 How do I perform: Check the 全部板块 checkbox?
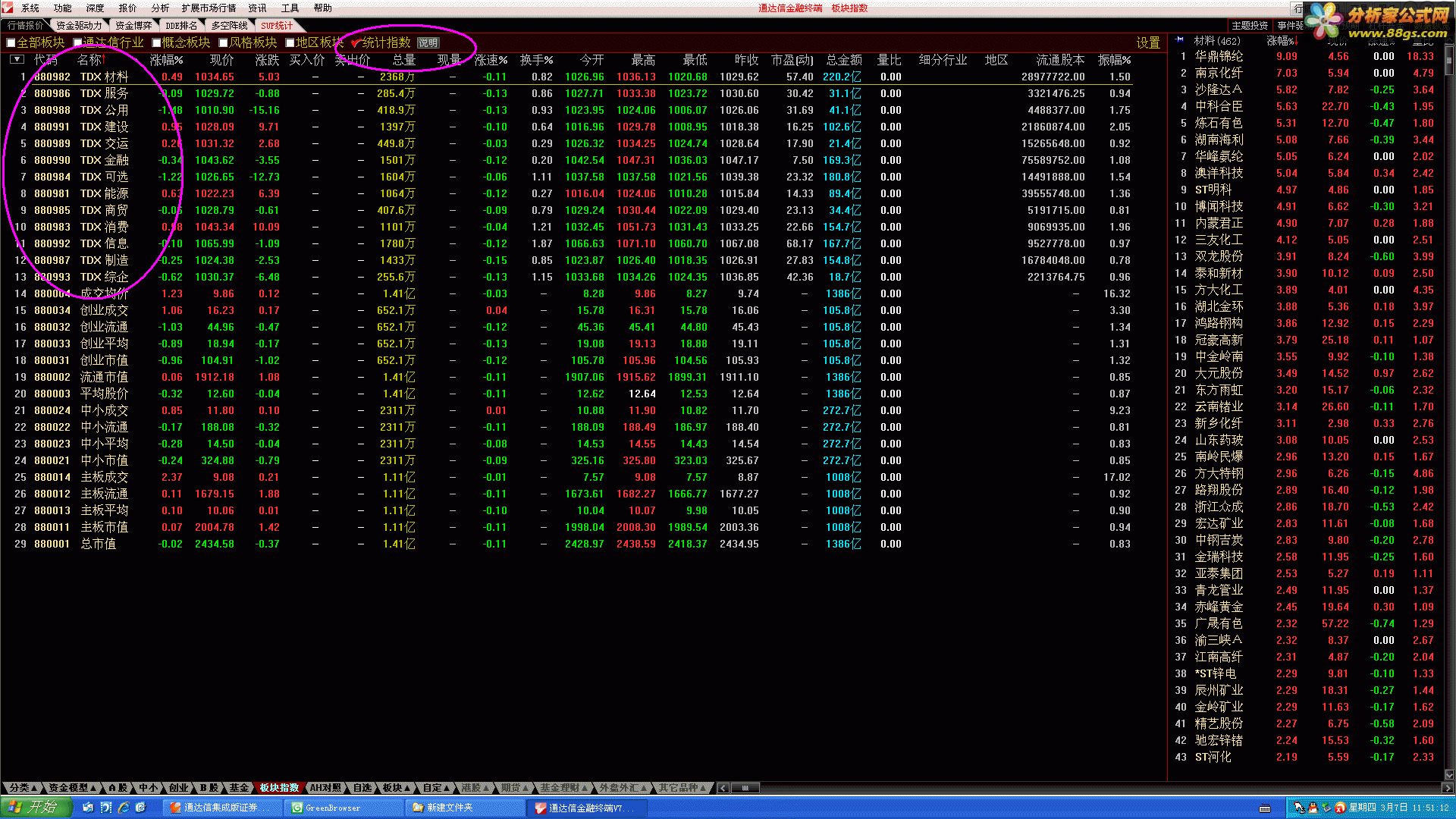pos(11,42)
